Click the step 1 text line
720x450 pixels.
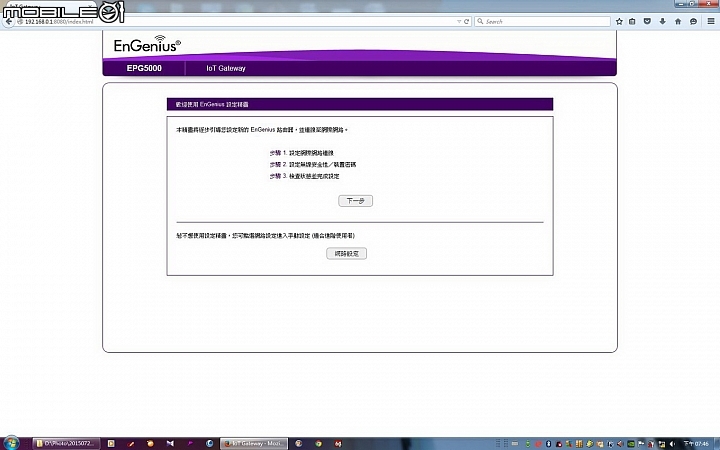coord(302,153)
